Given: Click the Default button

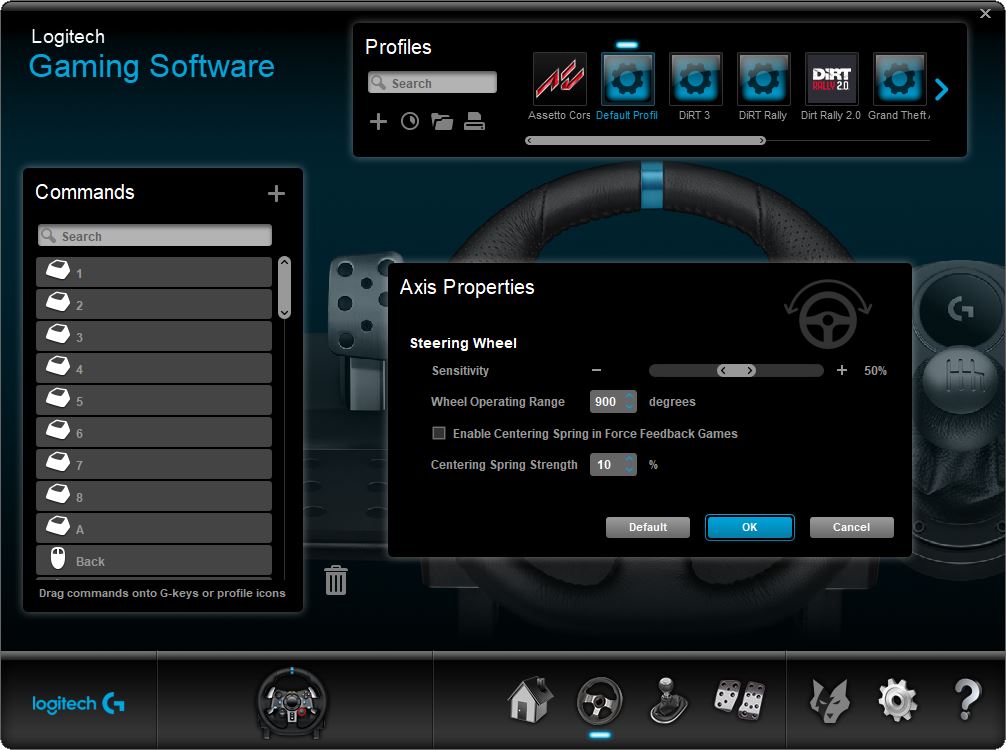Looking at the screenshot, I should point(648,527).
